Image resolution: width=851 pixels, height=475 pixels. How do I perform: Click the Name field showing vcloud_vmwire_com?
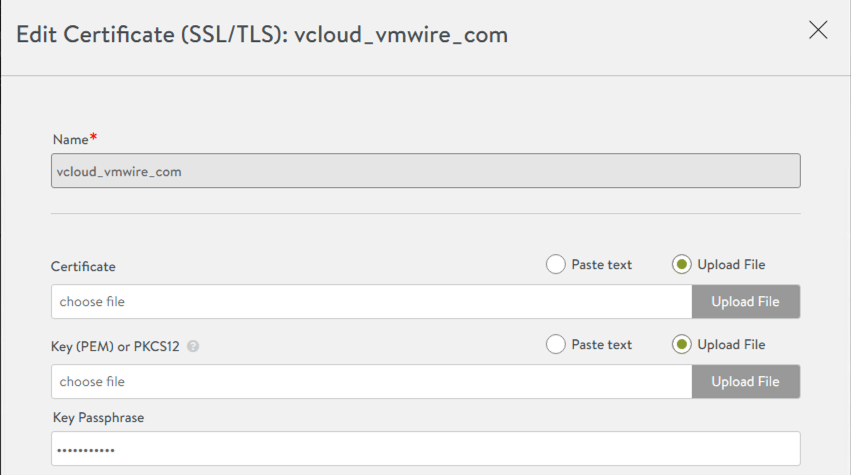pyautogui.click(x=425, y=171)
